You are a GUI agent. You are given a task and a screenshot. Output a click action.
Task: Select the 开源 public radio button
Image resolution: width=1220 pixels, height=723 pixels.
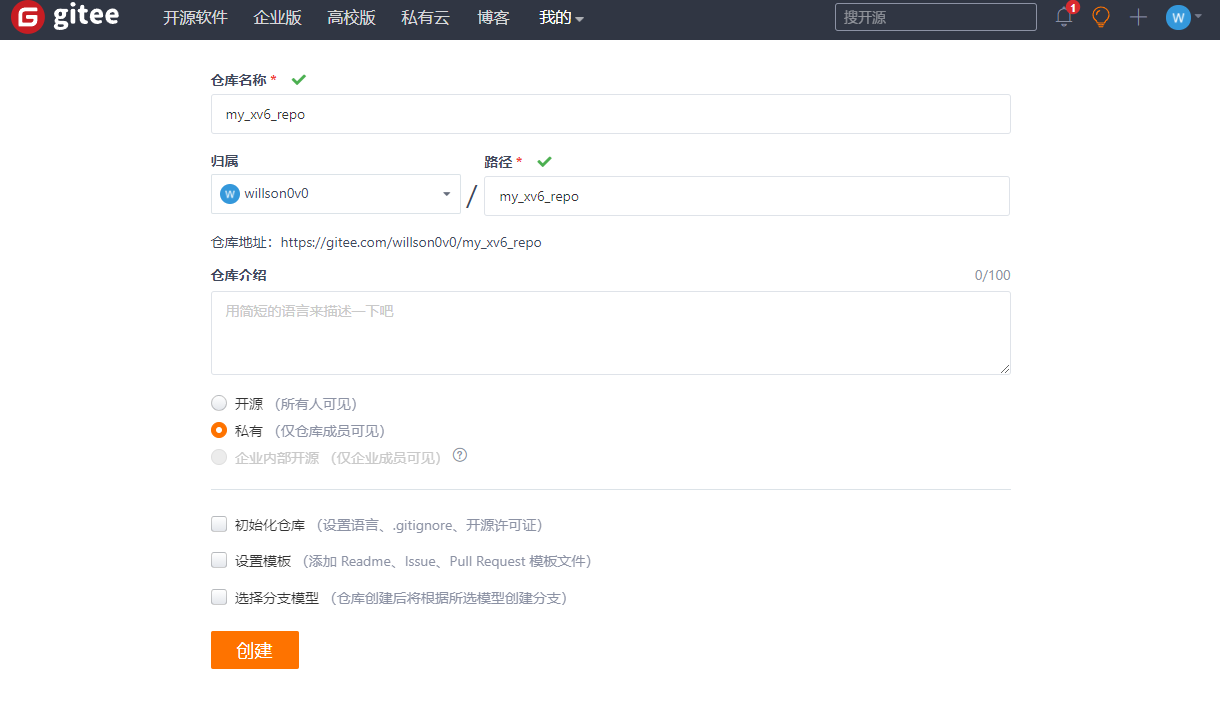(219, 403)
